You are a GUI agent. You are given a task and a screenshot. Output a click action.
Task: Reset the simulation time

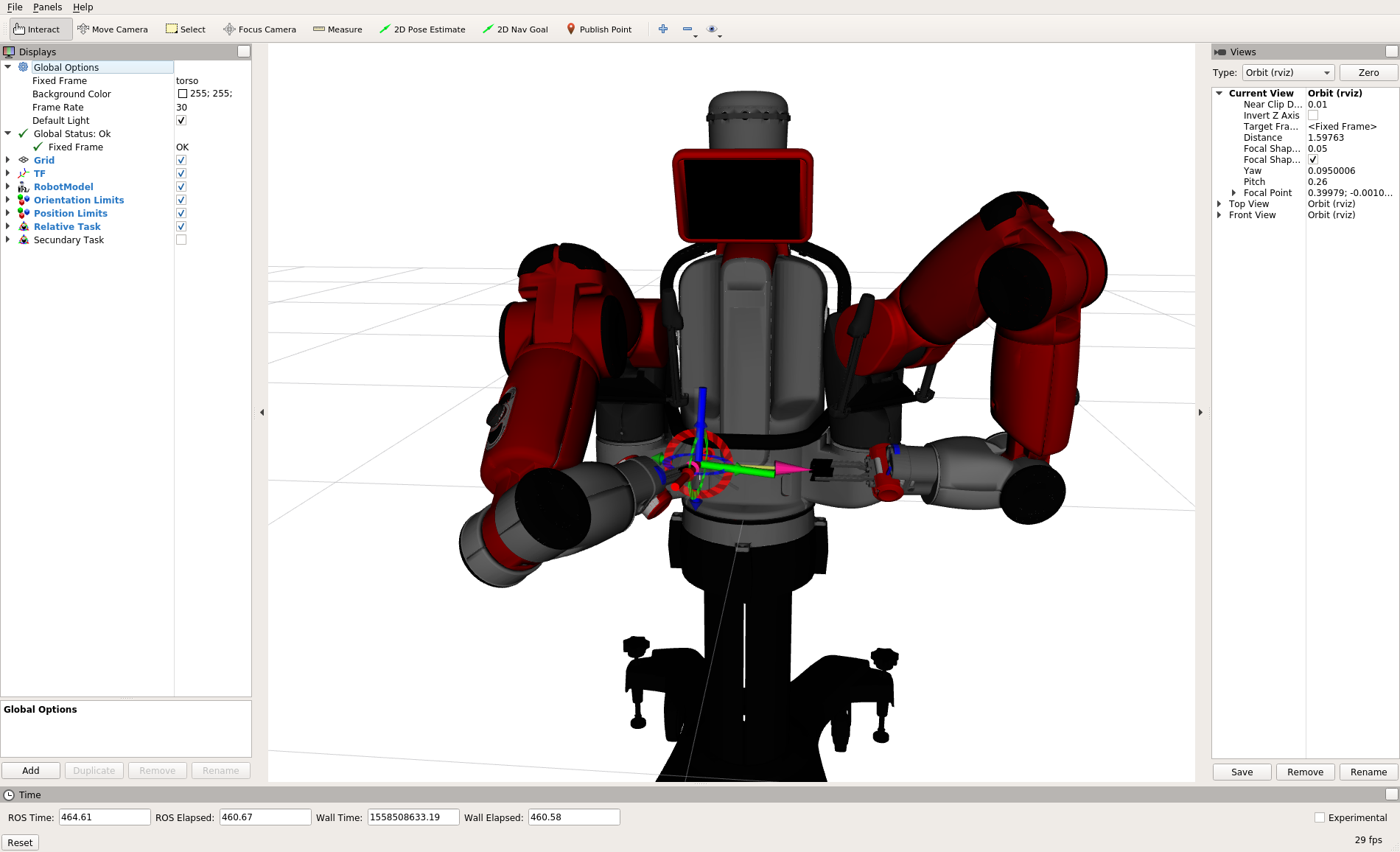20,842
